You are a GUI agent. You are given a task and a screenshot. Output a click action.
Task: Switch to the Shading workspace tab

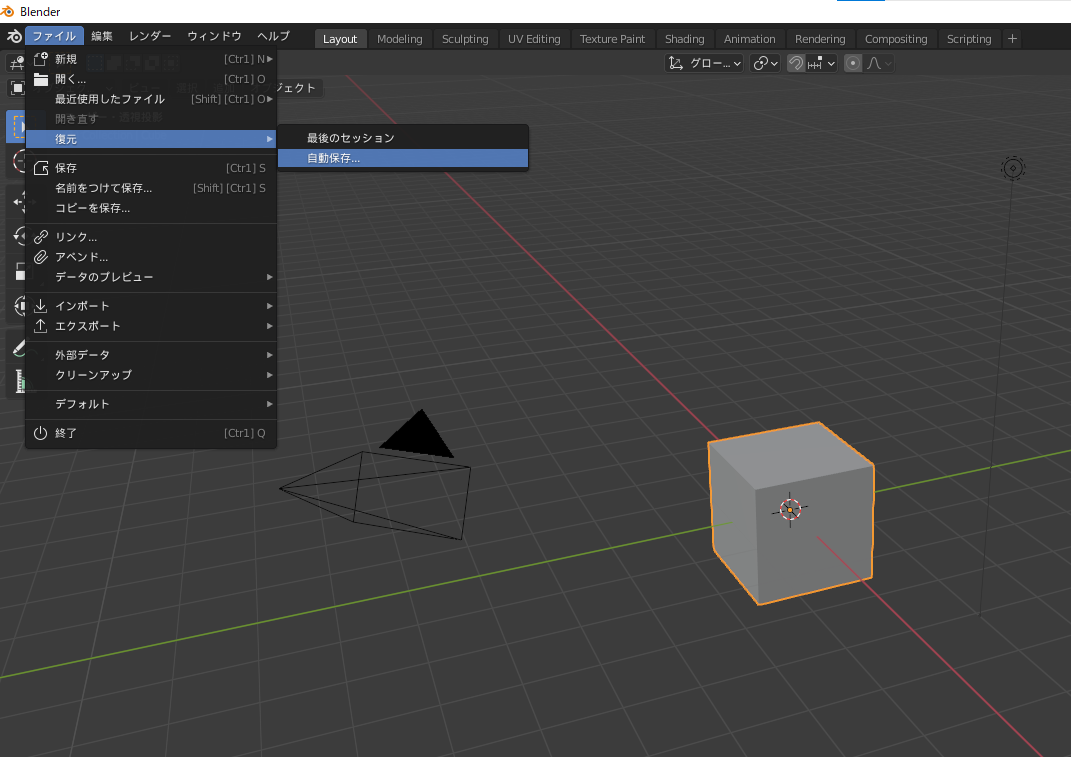click(684, 39)
